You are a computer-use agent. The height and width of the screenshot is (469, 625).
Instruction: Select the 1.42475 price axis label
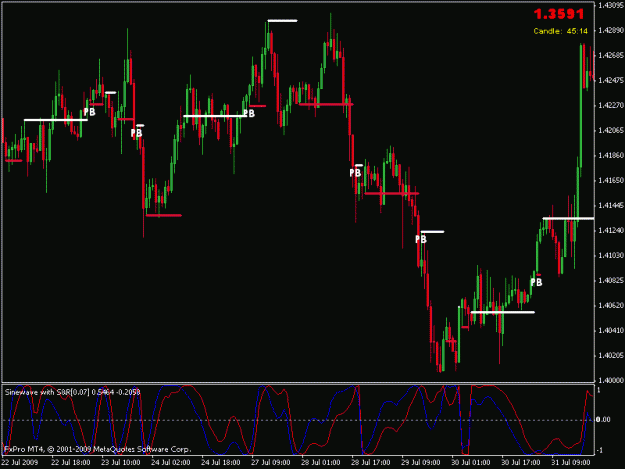tap(610, 80)
